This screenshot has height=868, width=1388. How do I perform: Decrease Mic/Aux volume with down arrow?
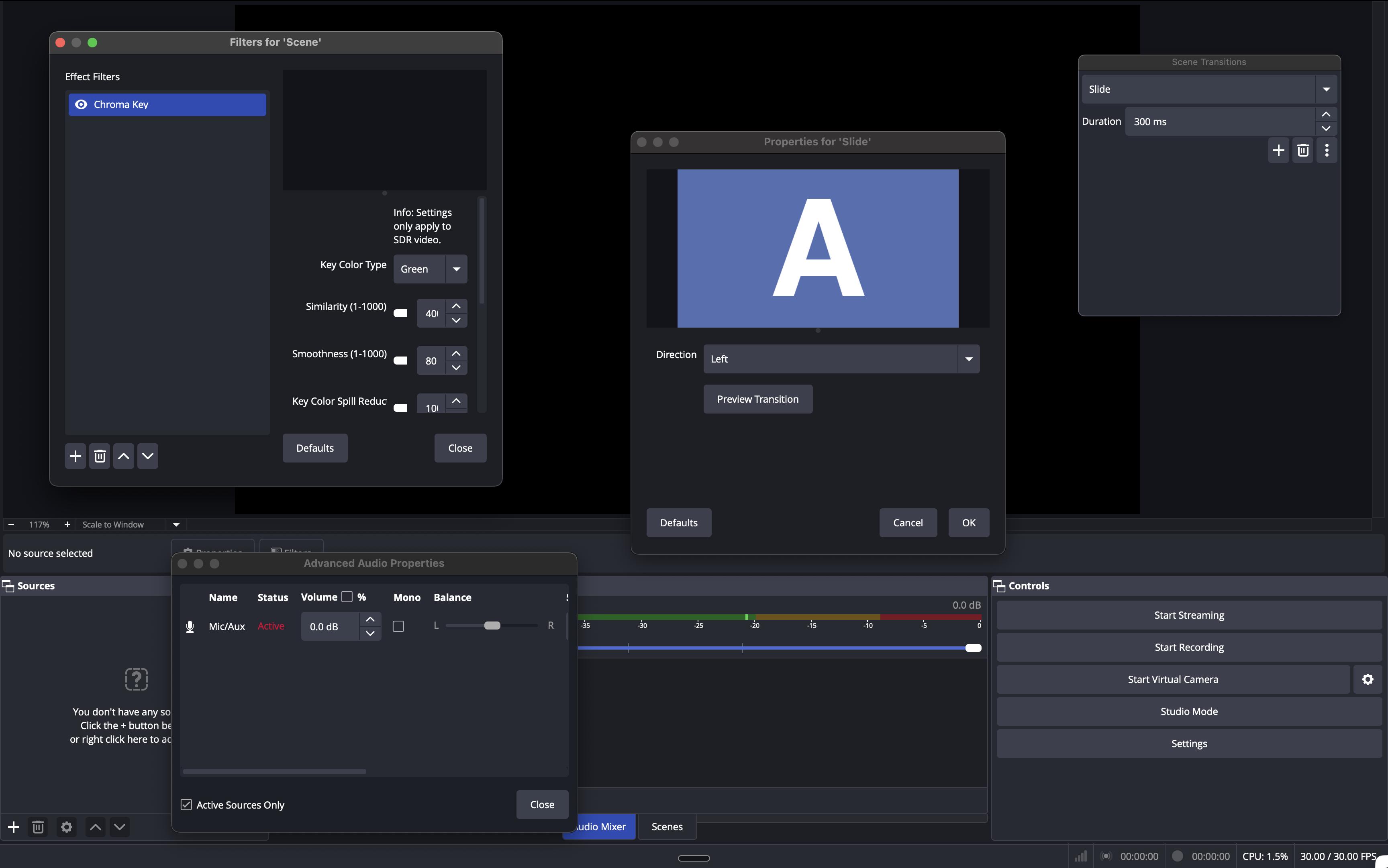point(370,633)
